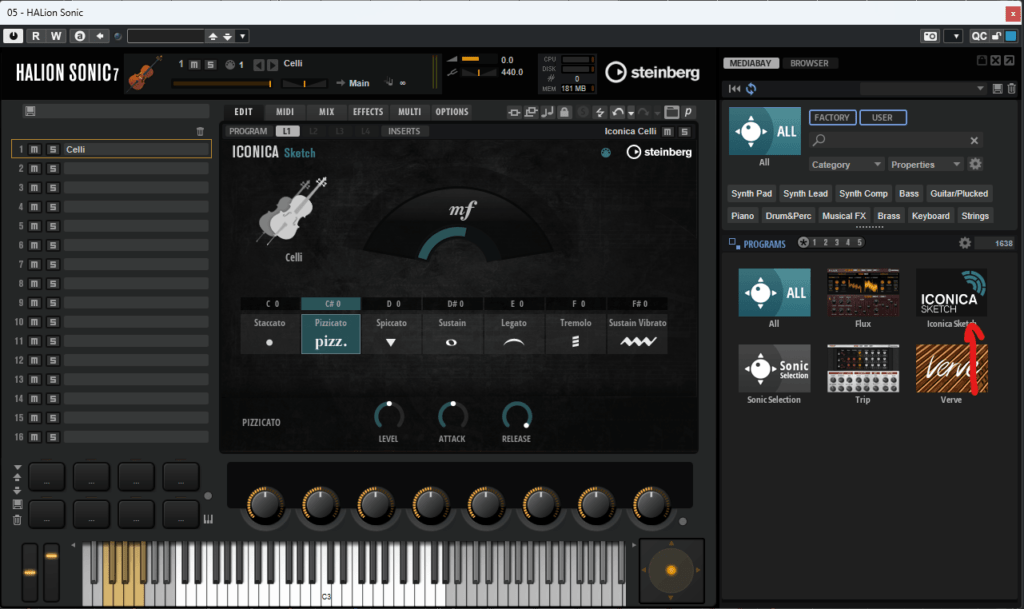Open the OPTIONS tab

(x=452, y=112)
